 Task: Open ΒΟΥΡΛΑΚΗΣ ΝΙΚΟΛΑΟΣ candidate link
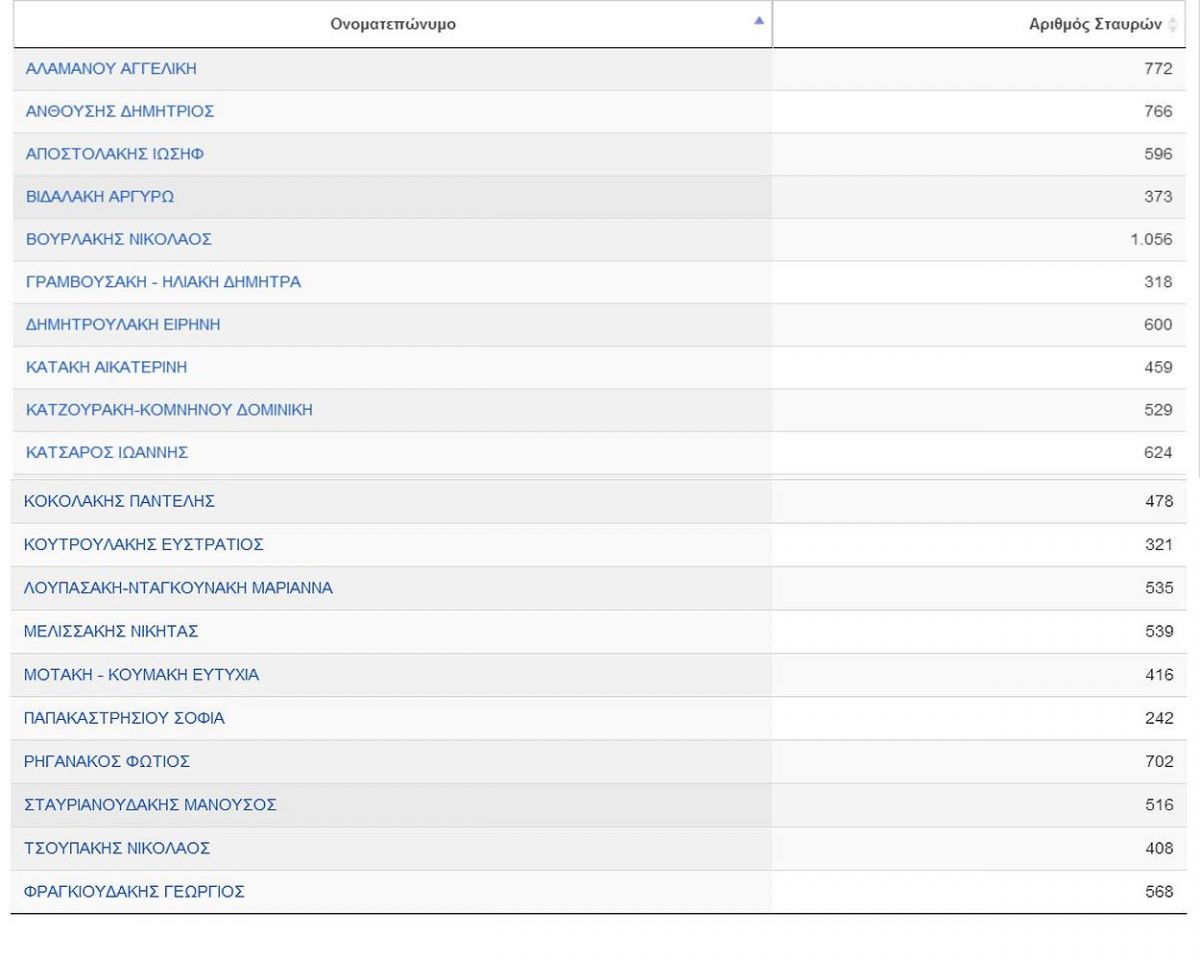(119, 240)
